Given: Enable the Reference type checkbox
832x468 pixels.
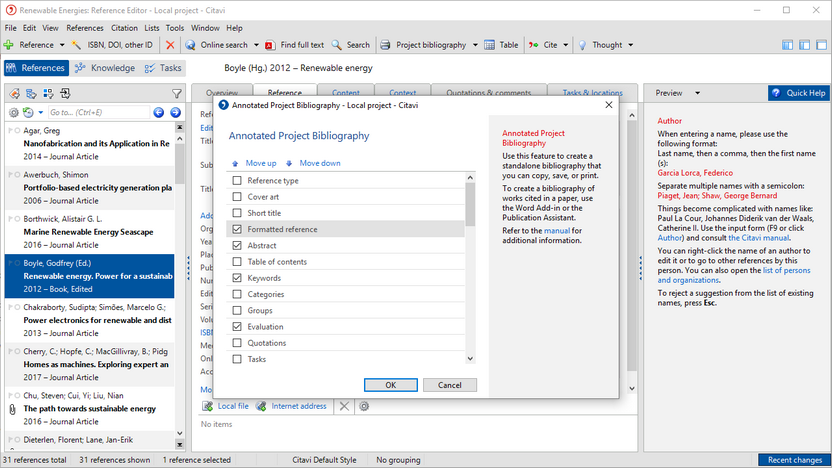Looking at the screenshot, I should pos(237,180).
